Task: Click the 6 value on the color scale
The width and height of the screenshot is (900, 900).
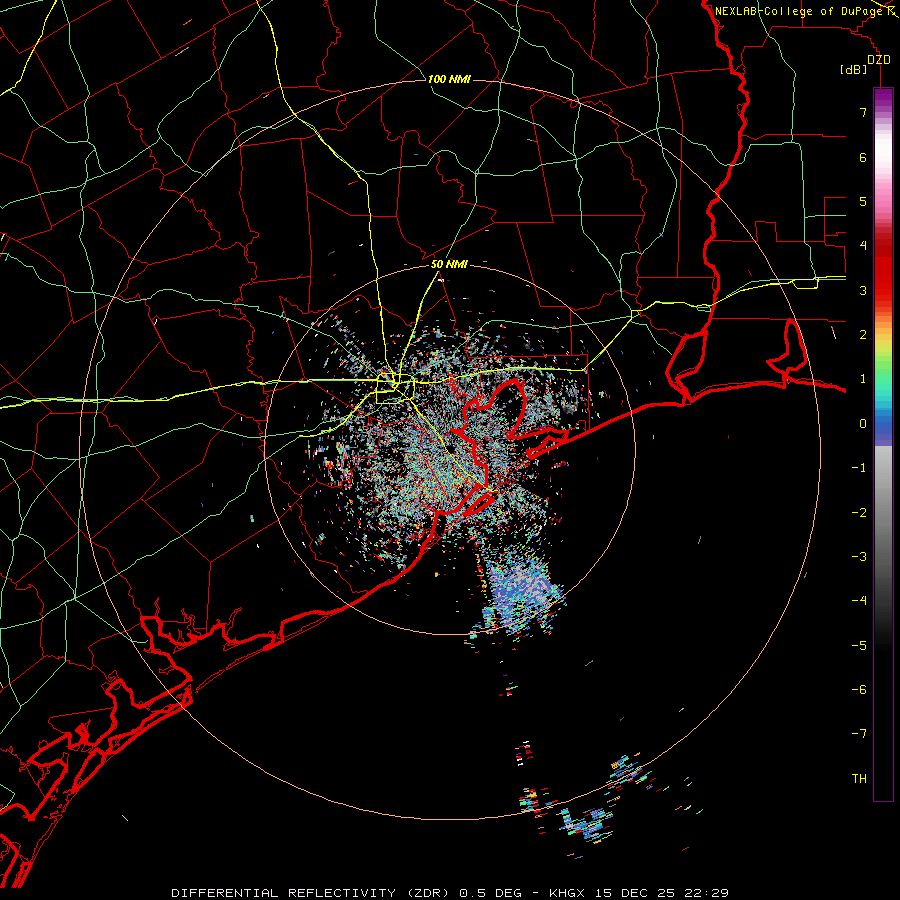Action: pos(863,157)
